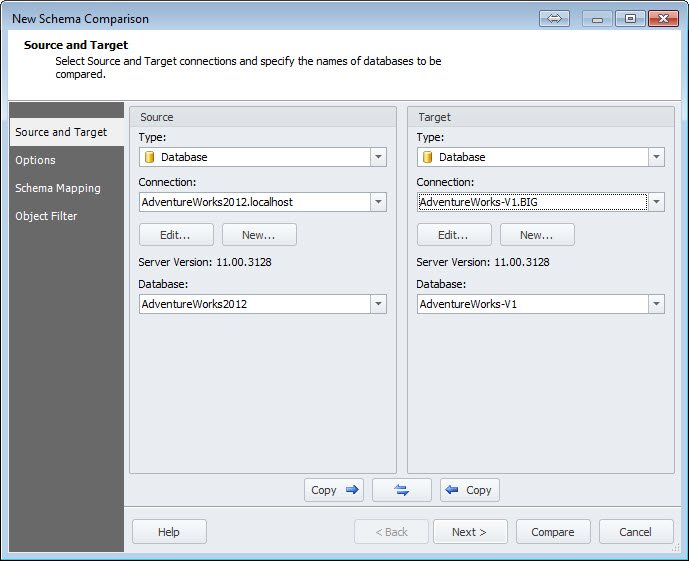Viewport: 689px width, 561px height.
Task: Click the Target Type database cylinder icon
Action: tap(427, 157)
